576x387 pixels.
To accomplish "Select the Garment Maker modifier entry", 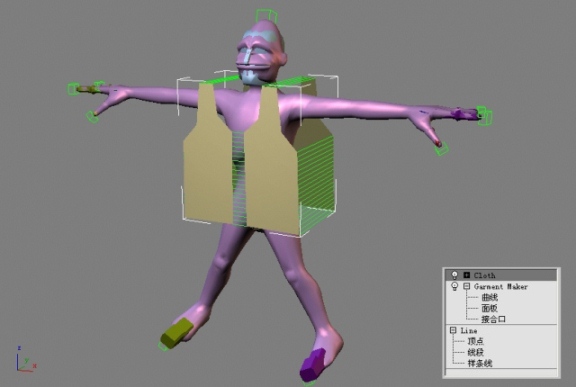I will click(501, 286).
